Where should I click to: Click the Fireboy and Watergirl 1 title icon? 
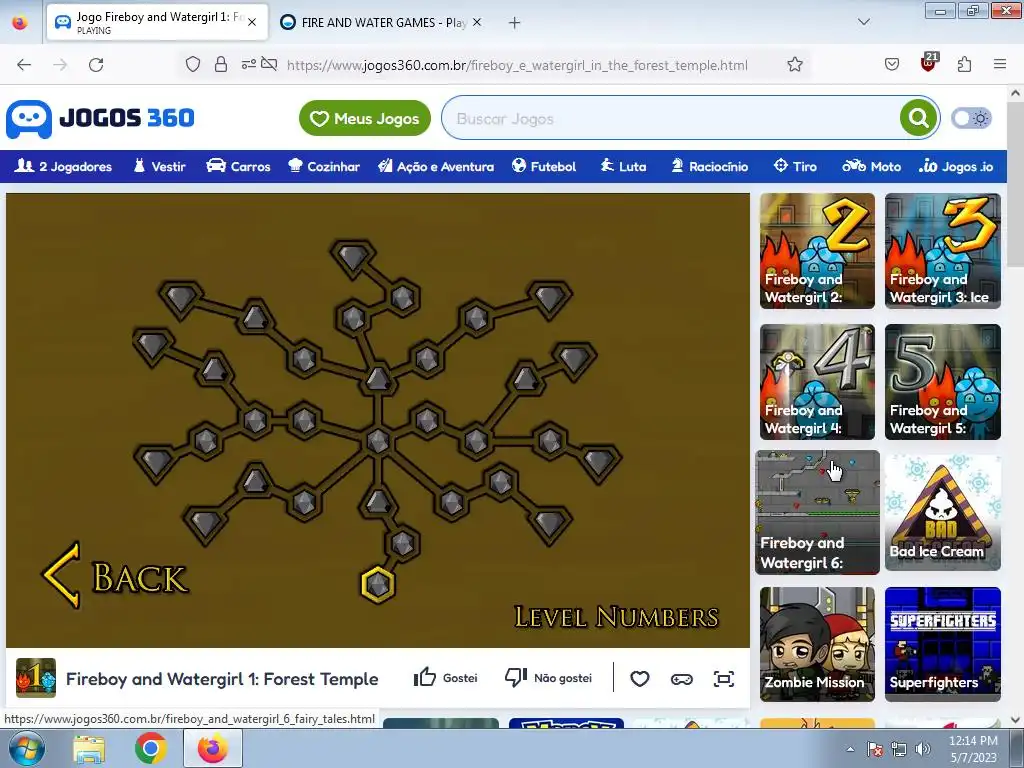pos(36,679)
